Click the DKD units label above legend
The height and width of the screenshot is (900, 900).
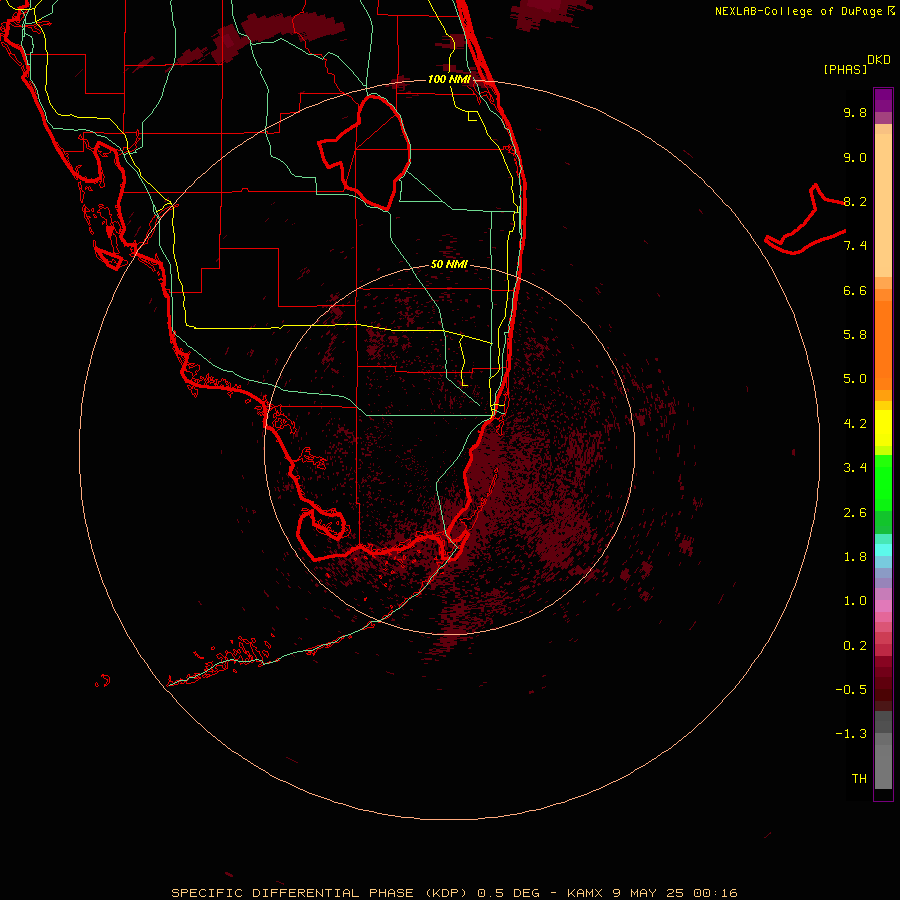(879, 60)
